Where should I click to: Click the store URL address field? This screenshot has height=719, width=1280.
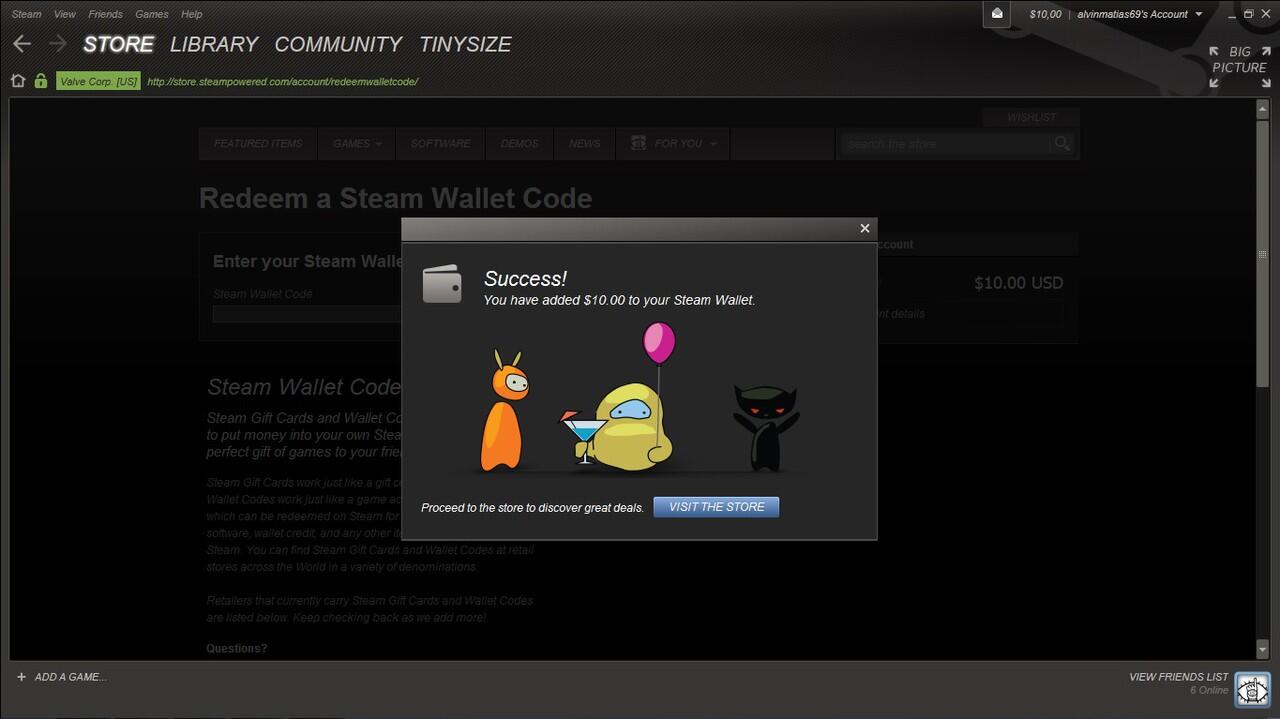tap(282, 82)
